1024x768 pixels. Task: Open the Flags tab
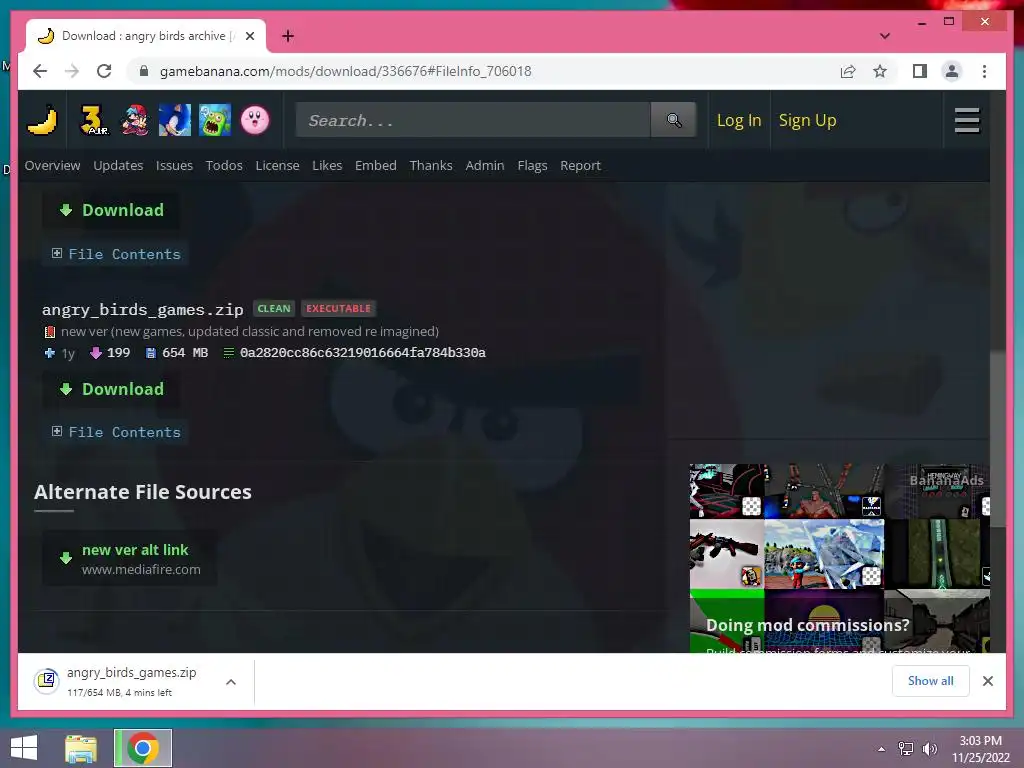532,165
